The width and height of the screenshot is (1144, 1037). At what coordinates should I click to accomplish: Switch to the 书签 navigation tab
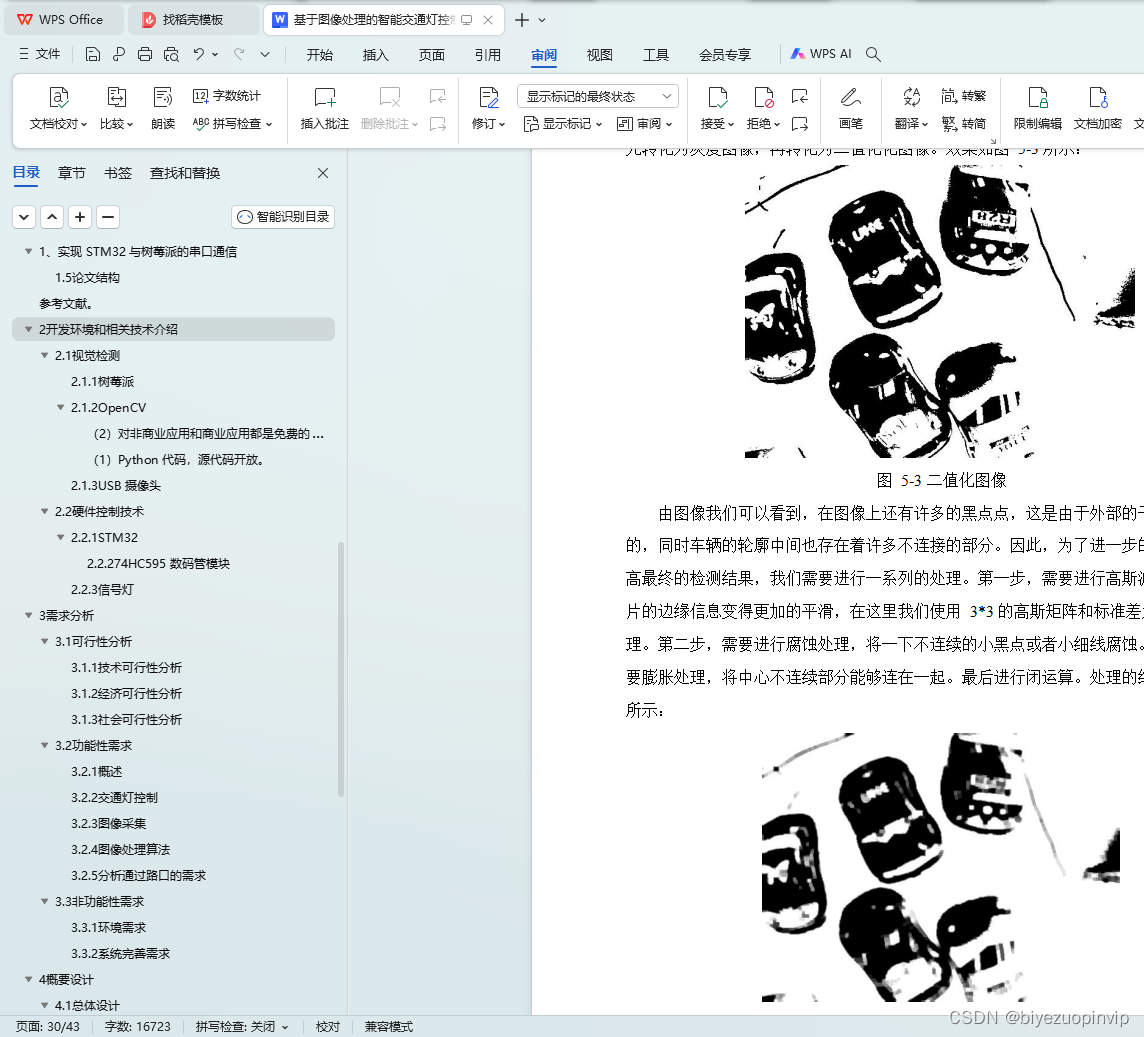click(117, 173)
